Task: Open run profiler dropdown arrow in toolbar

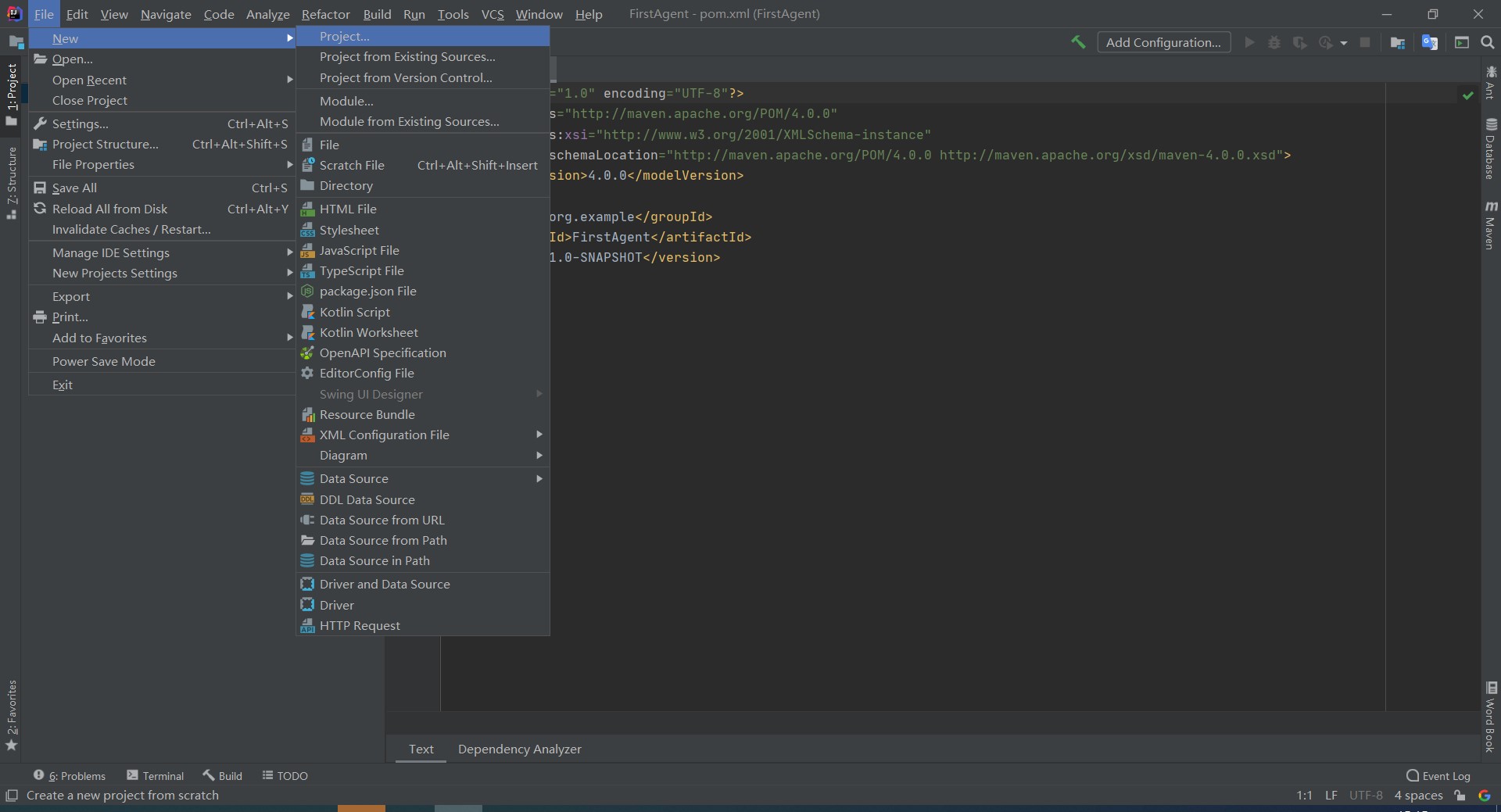Action: (1344, 43)
